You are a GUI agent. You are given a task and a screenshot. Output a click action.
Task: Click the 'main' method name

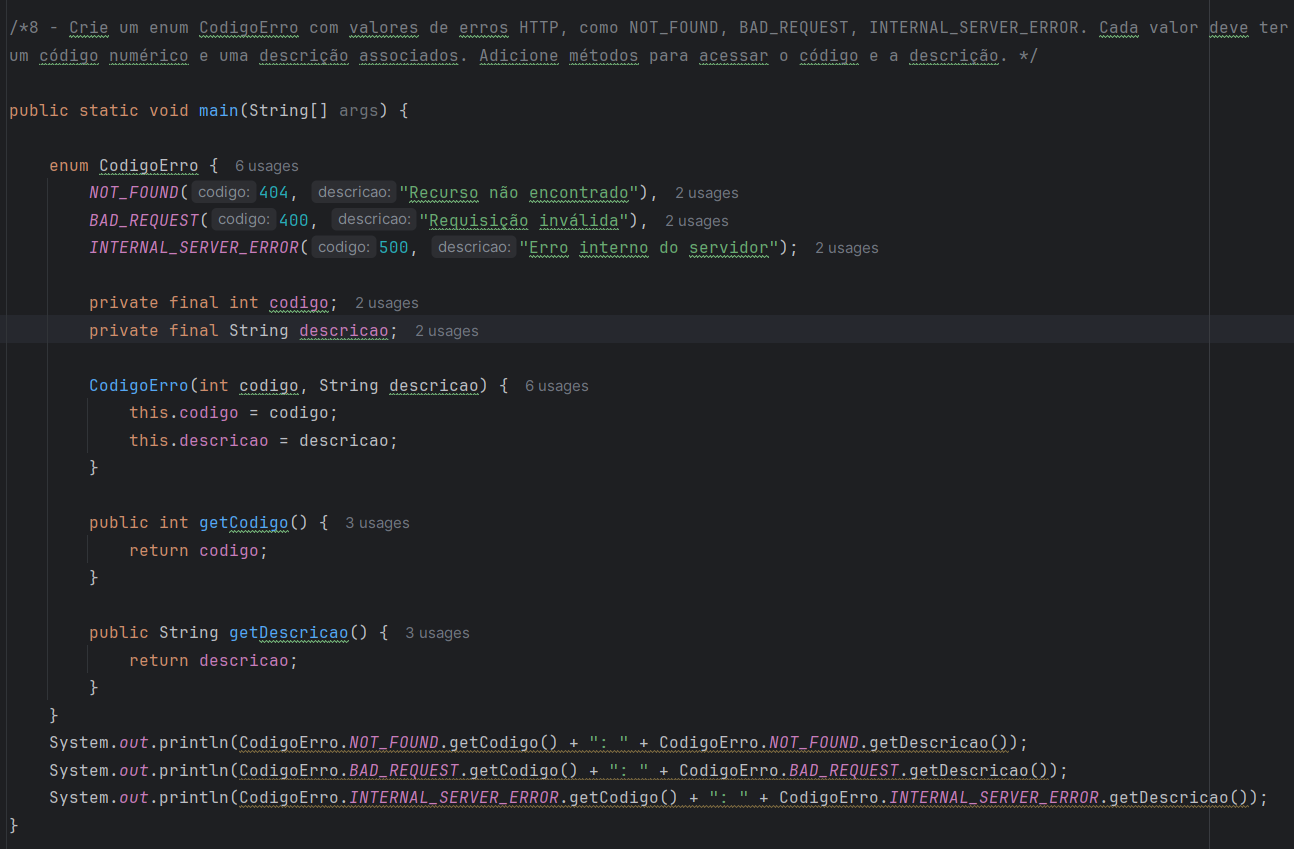click(219, 111)
